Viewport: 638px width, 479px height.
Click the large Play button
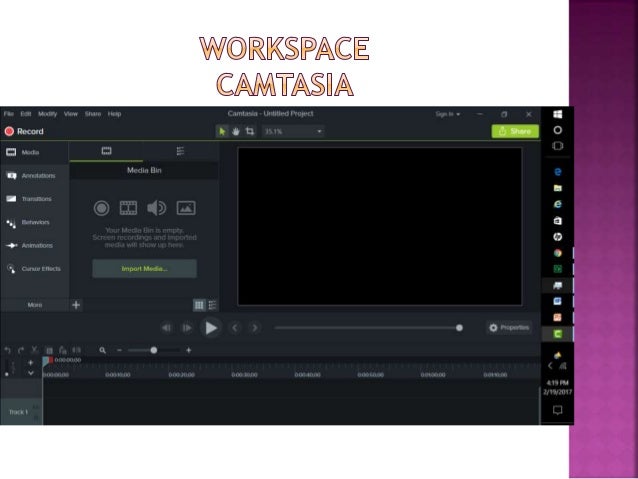(x=211, y=328)
